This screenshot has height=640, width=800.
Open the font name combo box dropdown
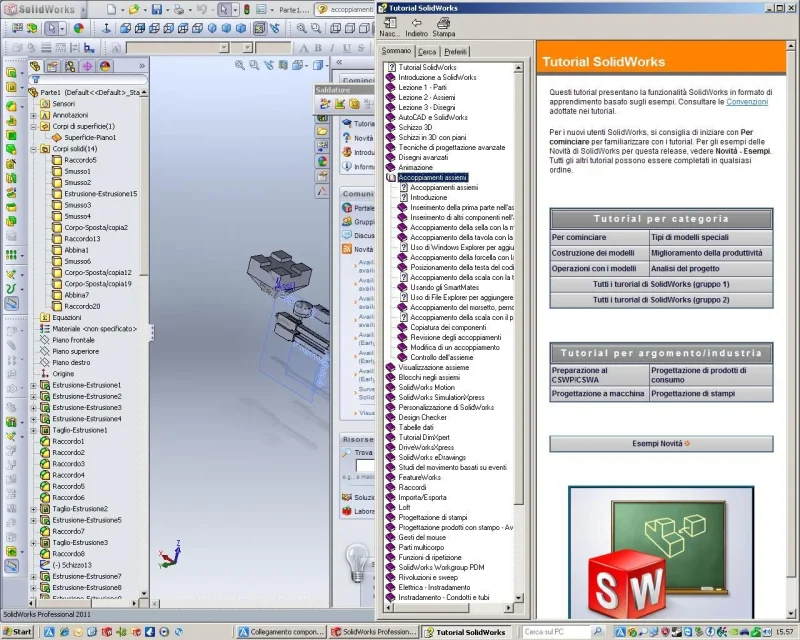pos(223,47)
